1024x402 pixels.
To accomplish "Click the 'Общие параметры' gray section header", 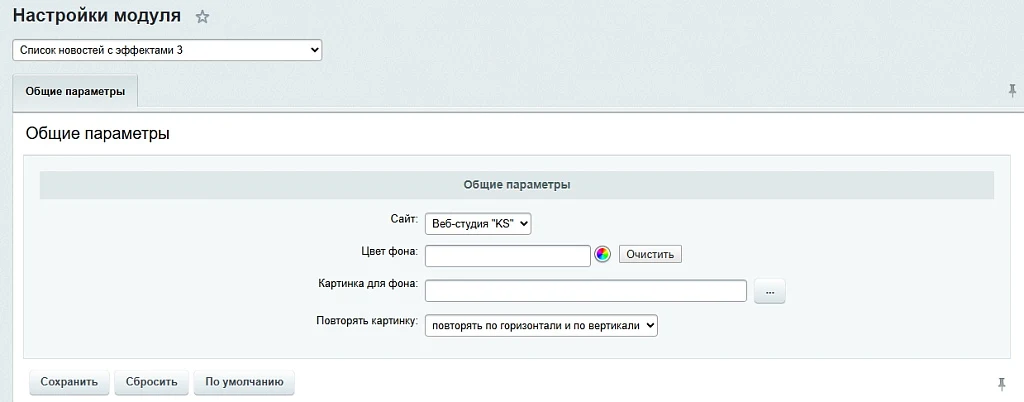I will pos(517,185).
